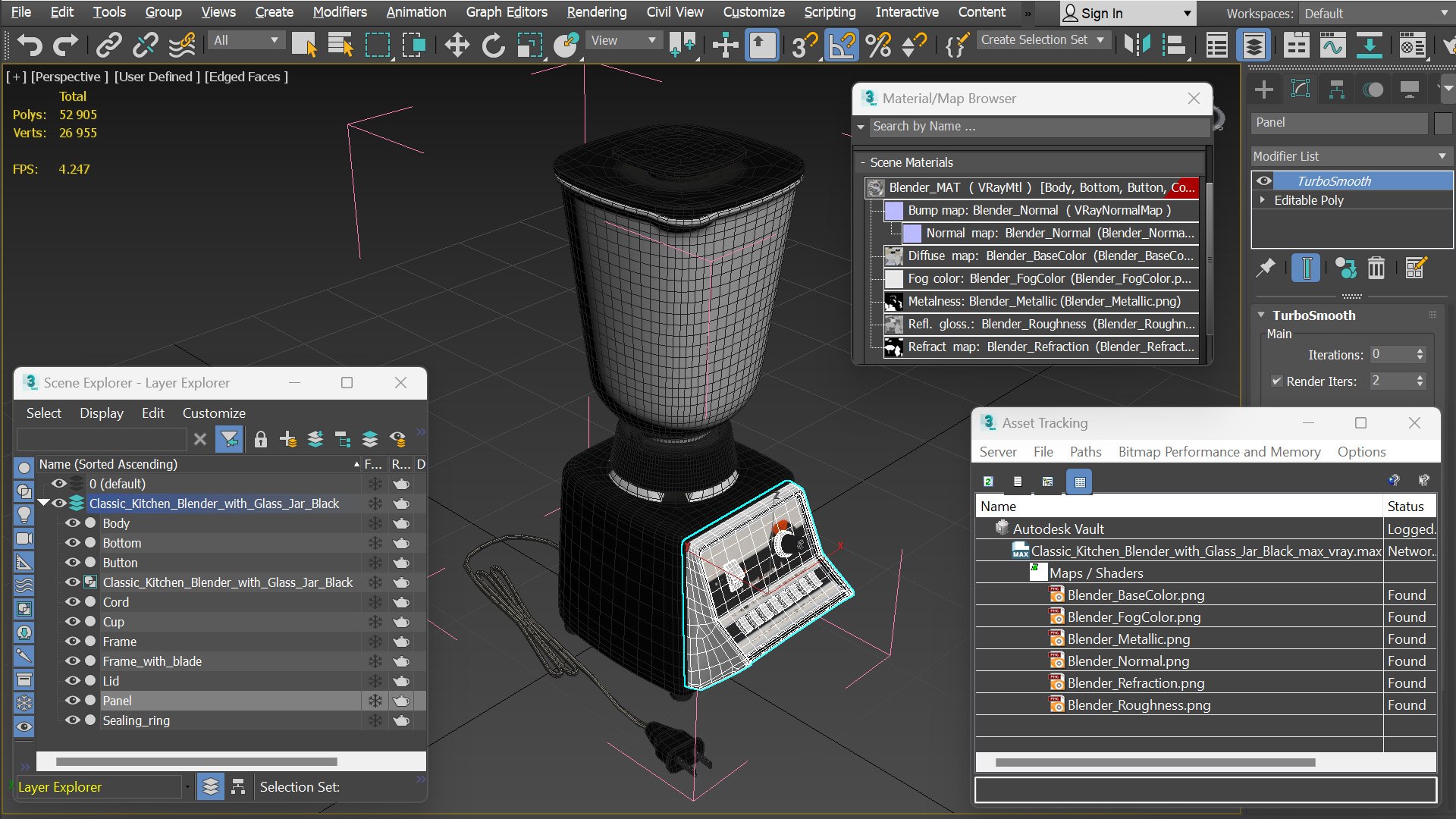This screenshot has width=1456, height=819.
Task: Click the Pin Stack icon
Action: click(x=1266, y=268)
